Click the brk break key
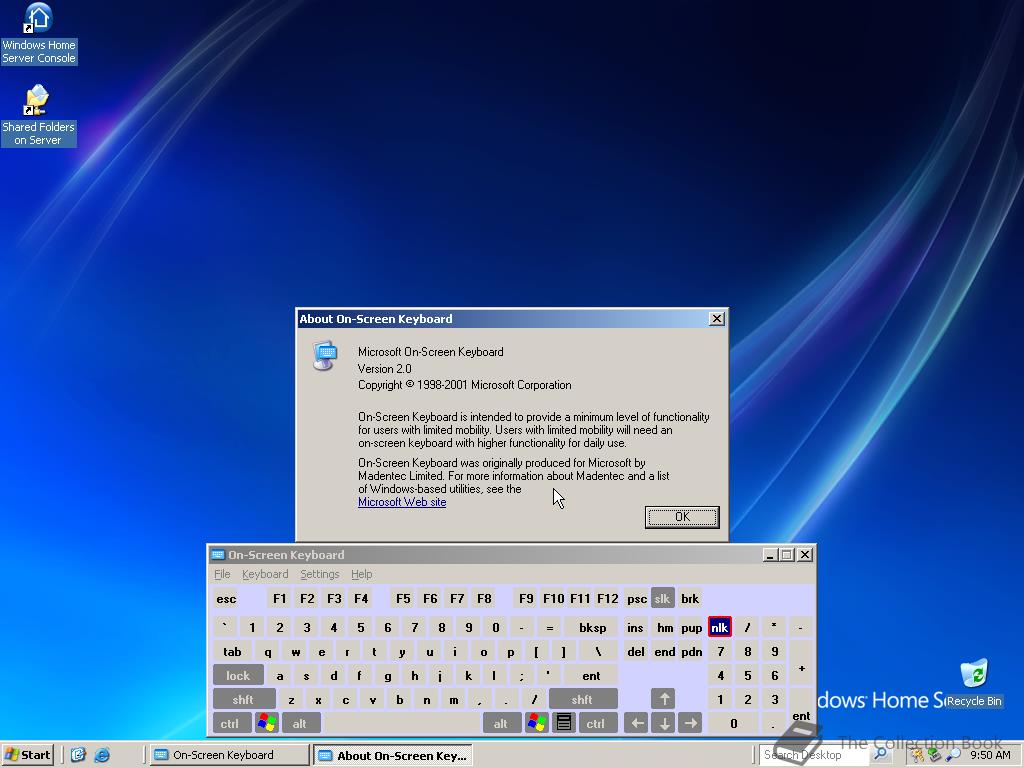The image size is (1024, 768). (x=690, y=598)
